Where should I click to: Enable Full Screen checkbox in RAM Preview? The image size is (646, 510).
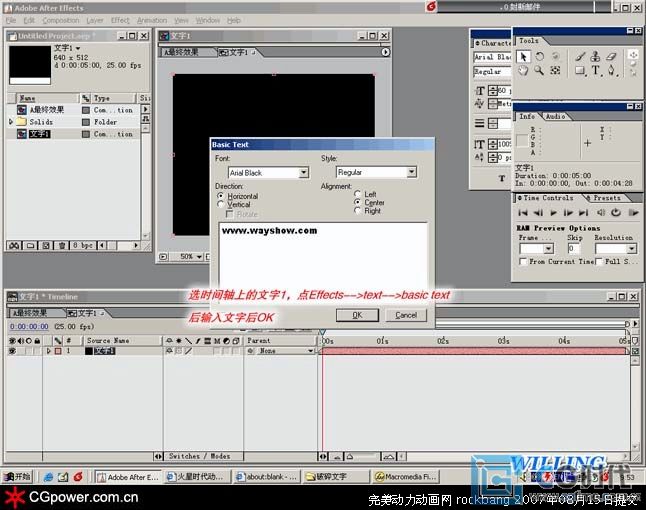click(x=599, y=261)
